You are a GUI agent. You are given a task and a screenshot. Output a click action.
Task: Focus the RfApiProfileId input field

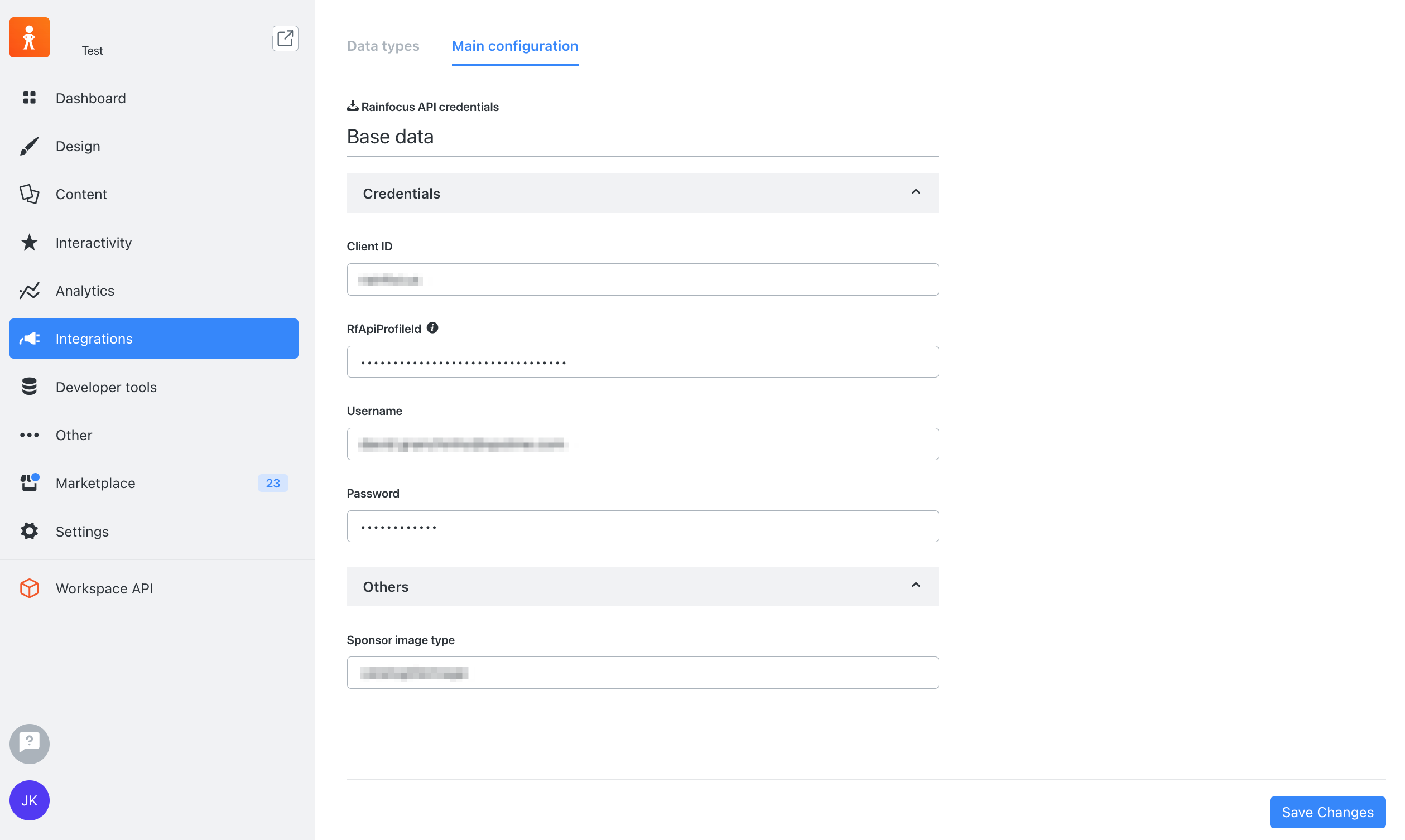pyautogui.click(x=642, y=361)
